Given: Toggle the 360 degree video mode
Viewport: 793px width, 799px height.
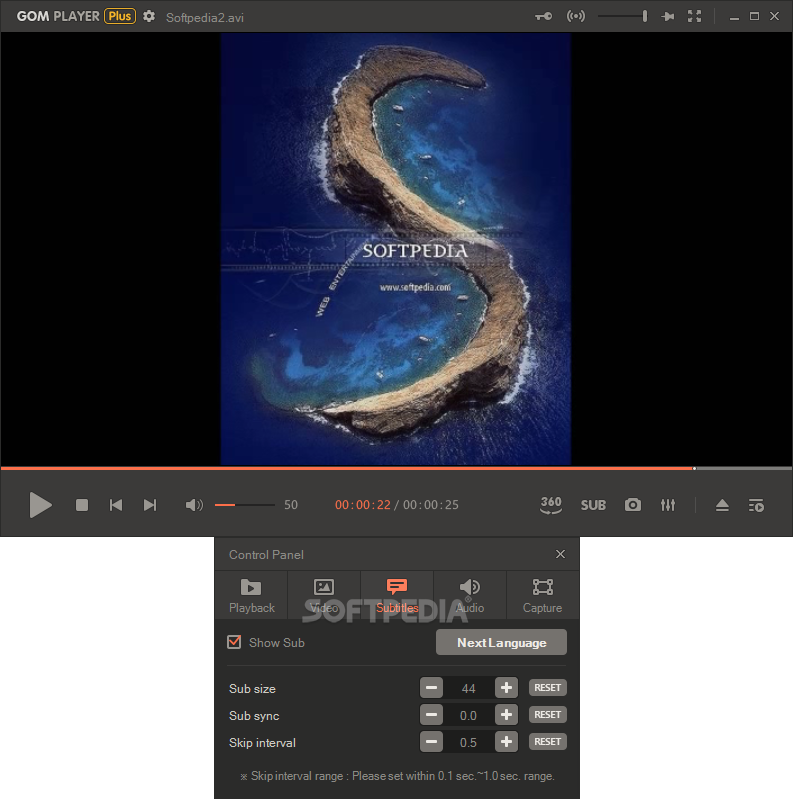Looking at the screenshot, I should coord(551,504).
